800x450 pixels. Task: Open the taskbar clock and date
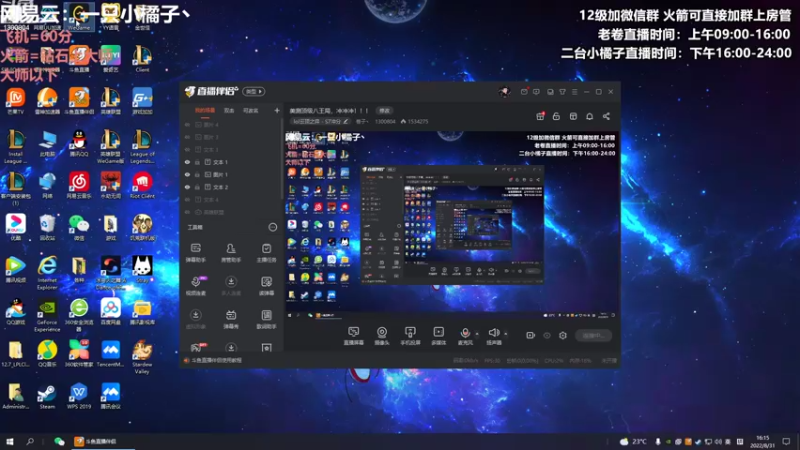pyautogui.click(x=763, y=441)
